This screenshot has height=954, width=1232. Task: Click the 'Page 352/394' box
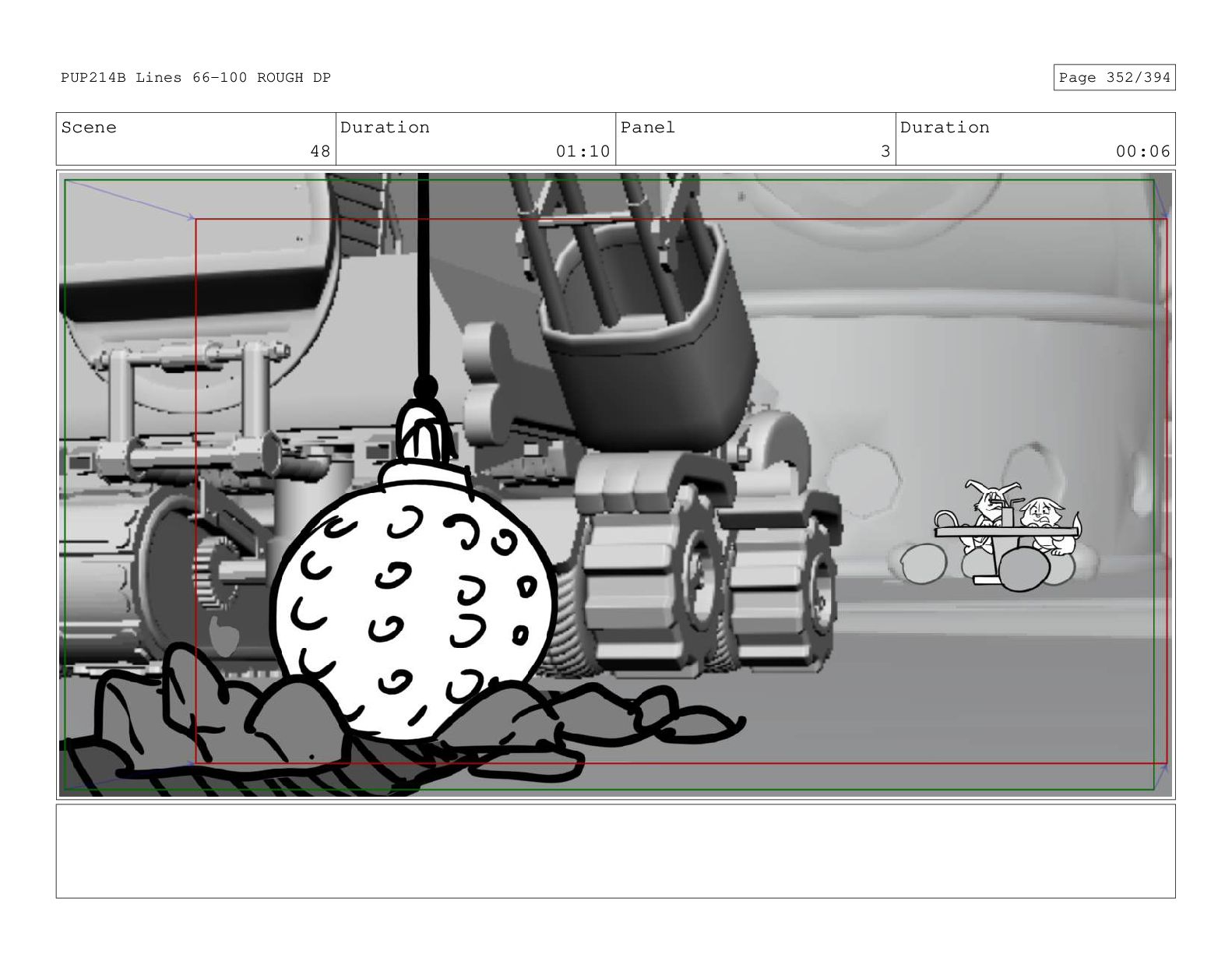click(1114, 78)
